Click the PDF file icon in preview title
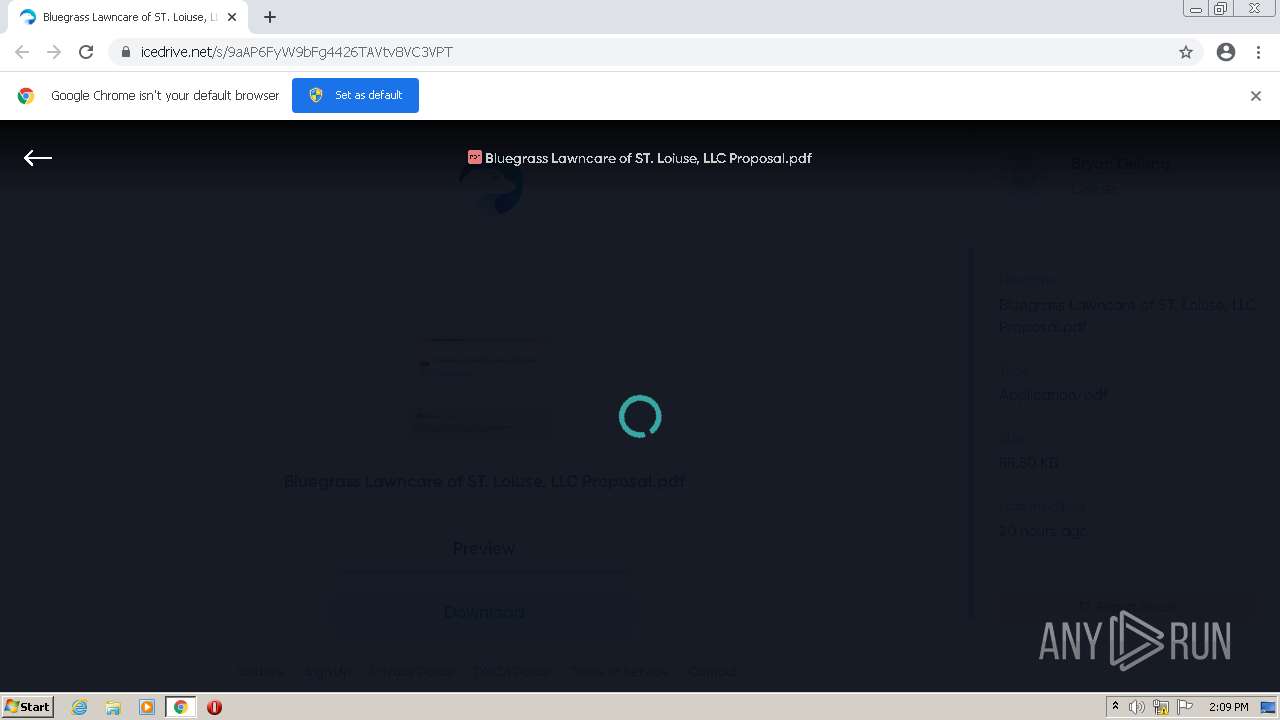 [475, 157]
